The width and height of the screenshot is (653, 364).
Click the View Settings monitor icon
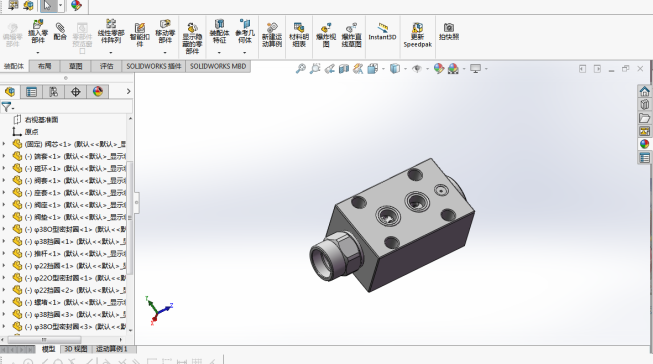click(475, 68)
